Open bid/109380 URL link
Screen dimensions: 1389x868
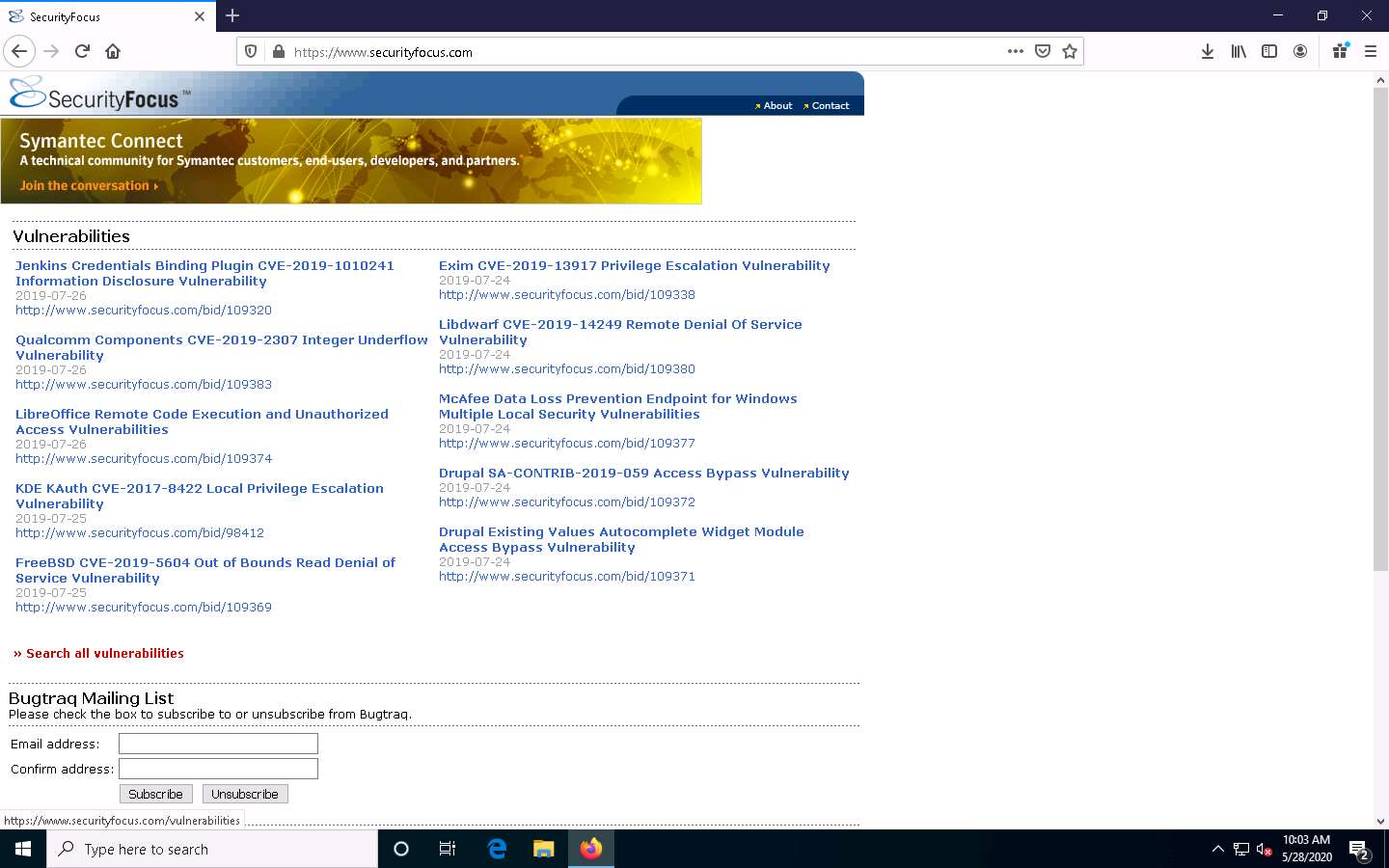pos(567,368)
